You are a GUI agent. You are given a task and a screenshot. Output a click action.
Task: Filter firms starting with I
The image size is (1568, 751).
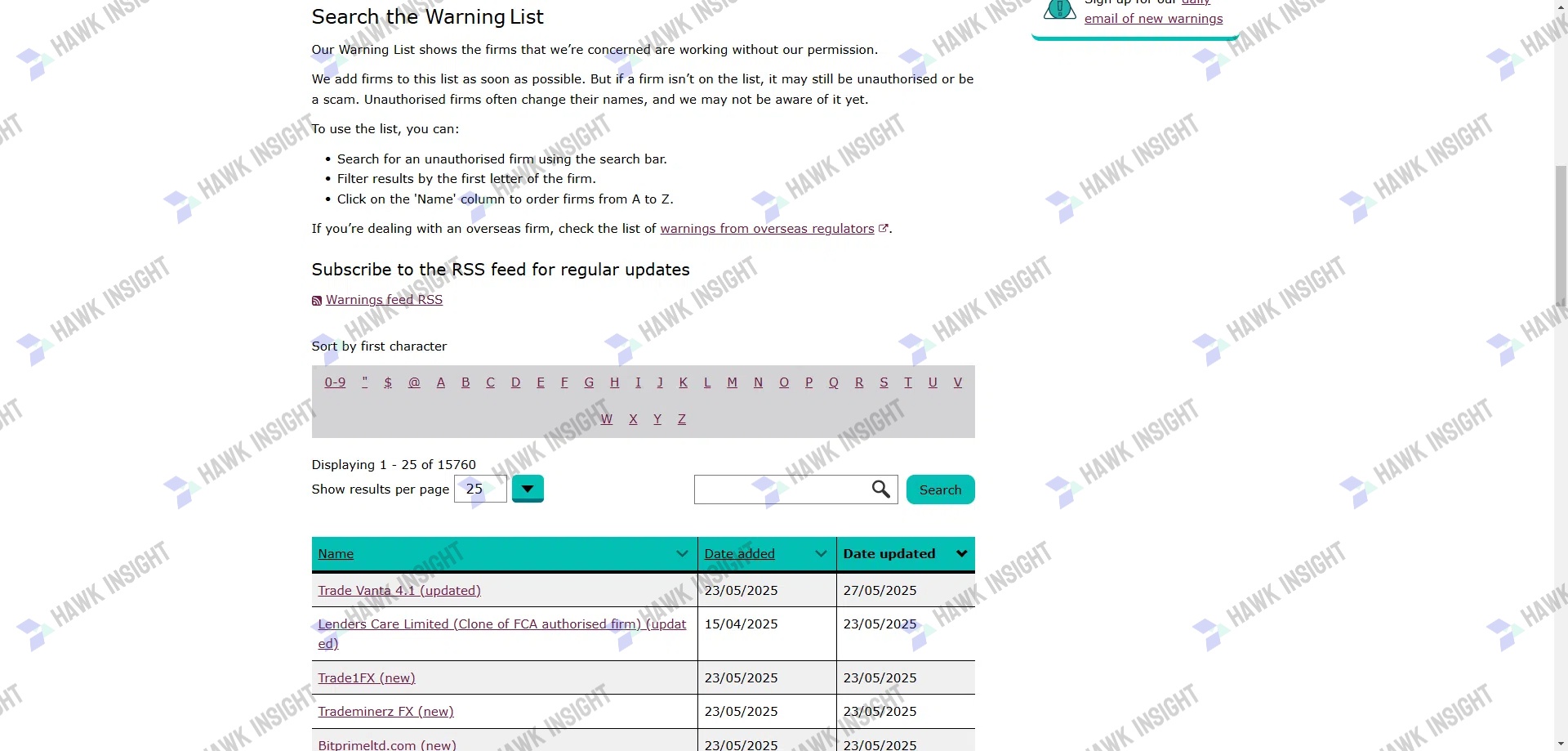click(638, 382)
